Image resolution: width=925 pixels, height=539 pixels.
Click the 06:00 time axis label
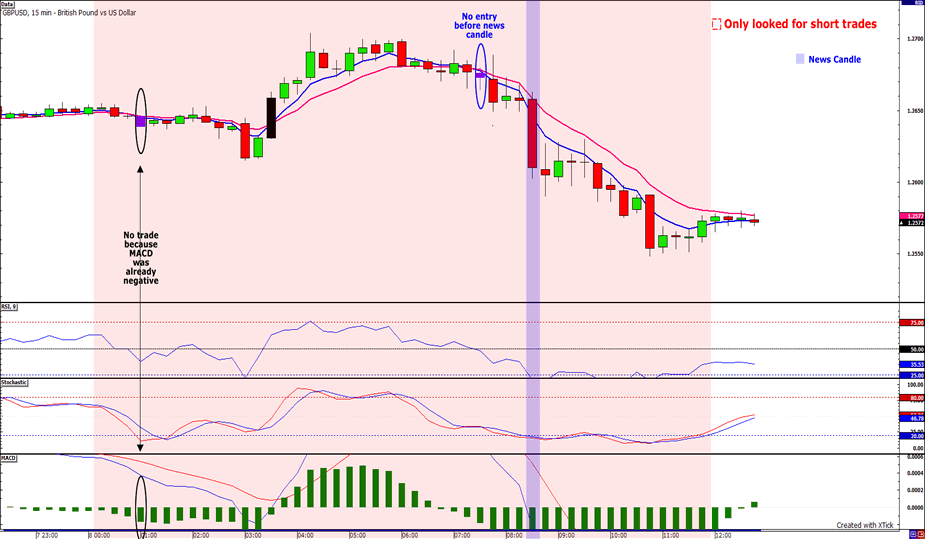[x=409, y=535]
